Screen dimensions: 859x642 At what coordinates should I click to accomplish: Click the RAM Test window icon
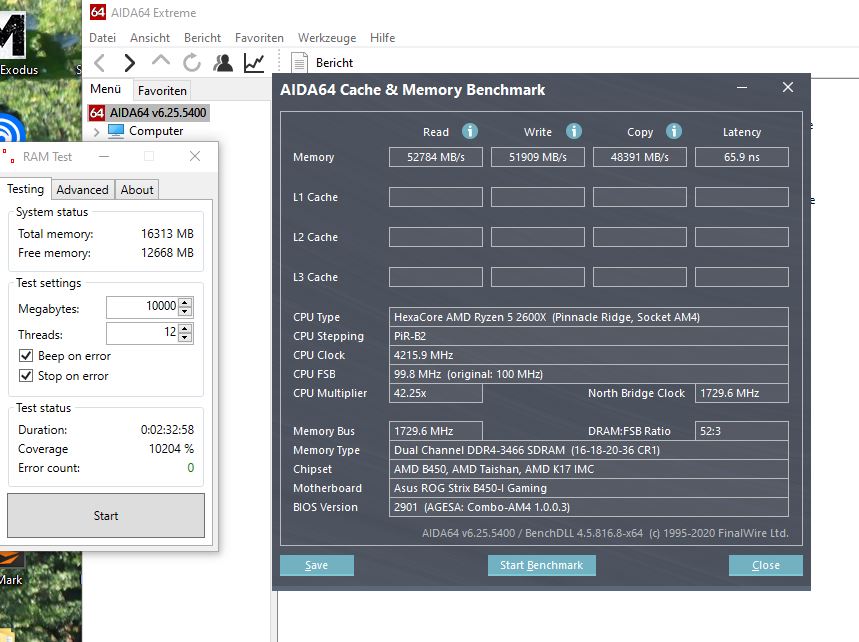[8, 156]
